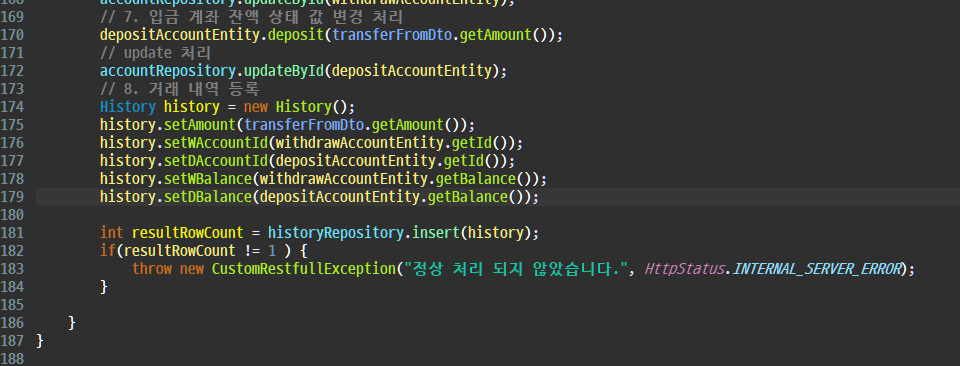
Task: Click line number 188 in the gutter
Action: pos(12,359)
